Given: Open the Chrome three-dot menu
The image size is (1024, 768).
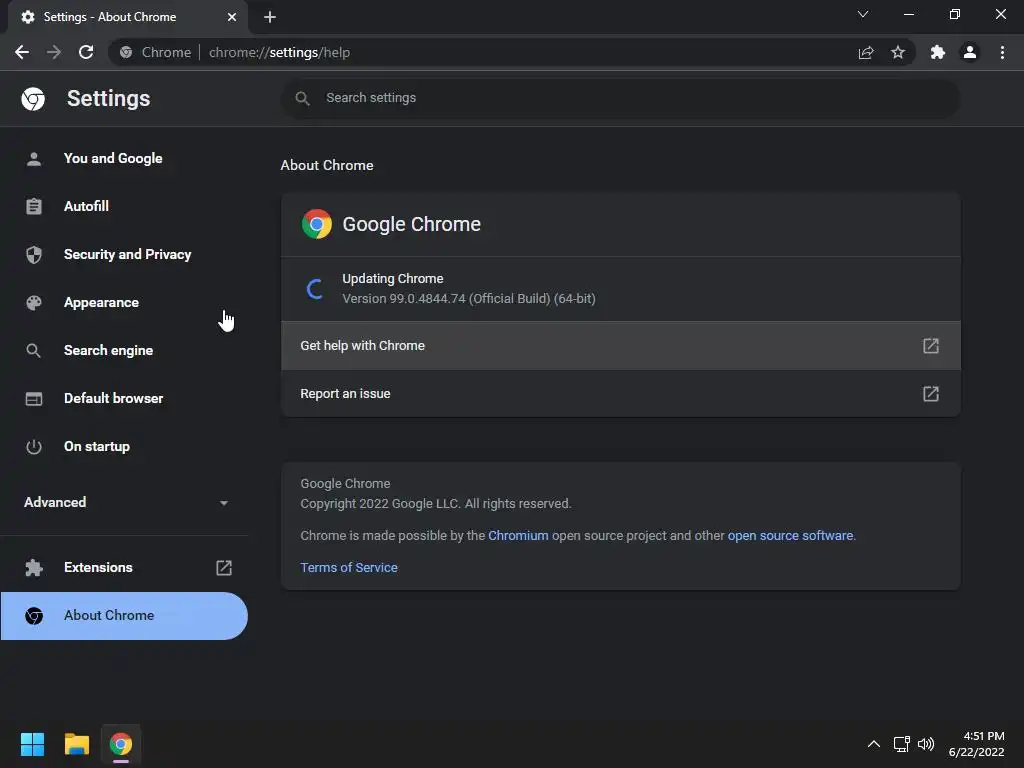Looking at the screenshot, I should [1002, 52].
